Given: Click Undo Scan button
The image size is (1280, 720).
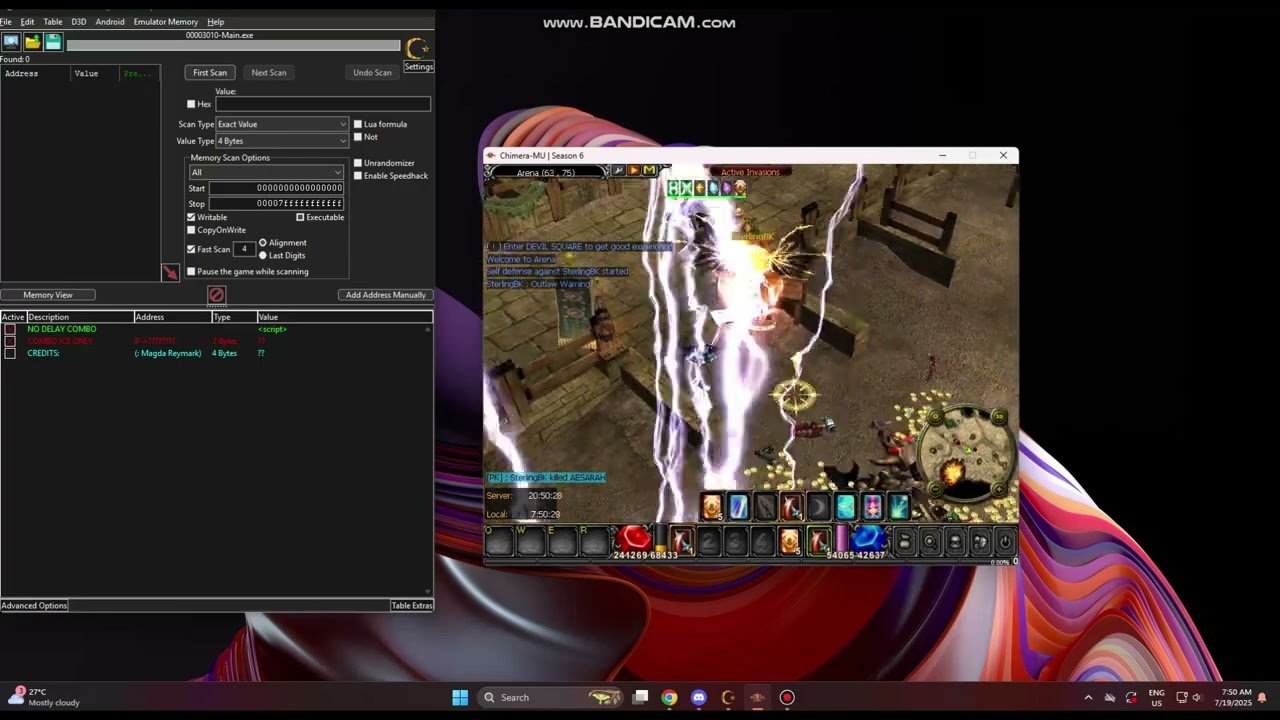Looking at the screenshot, I should (x=372, y=72).
